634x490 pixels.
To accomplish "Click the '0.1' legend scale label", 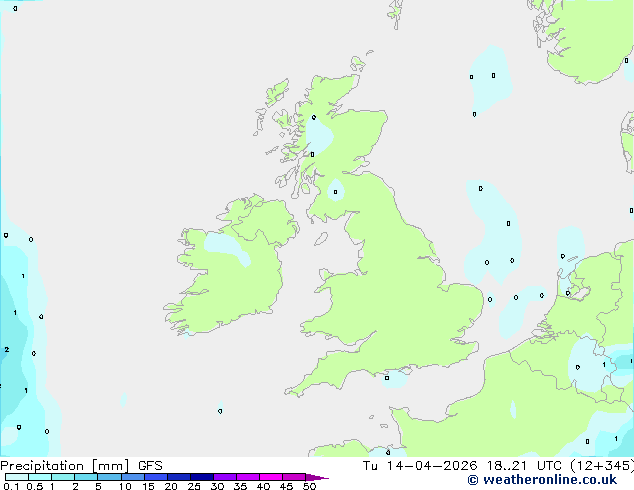I will 11,486.
